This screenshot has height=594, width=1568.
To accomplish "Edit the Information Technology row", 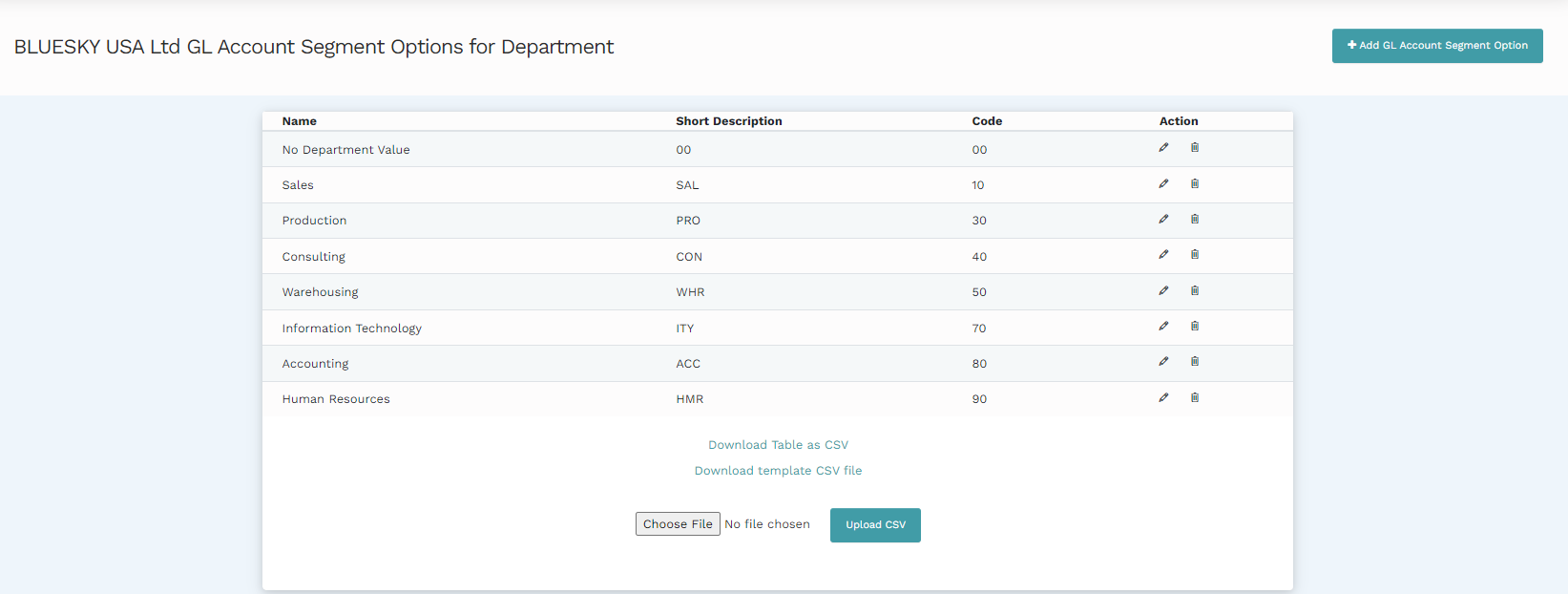I will tap(1163, 326).
